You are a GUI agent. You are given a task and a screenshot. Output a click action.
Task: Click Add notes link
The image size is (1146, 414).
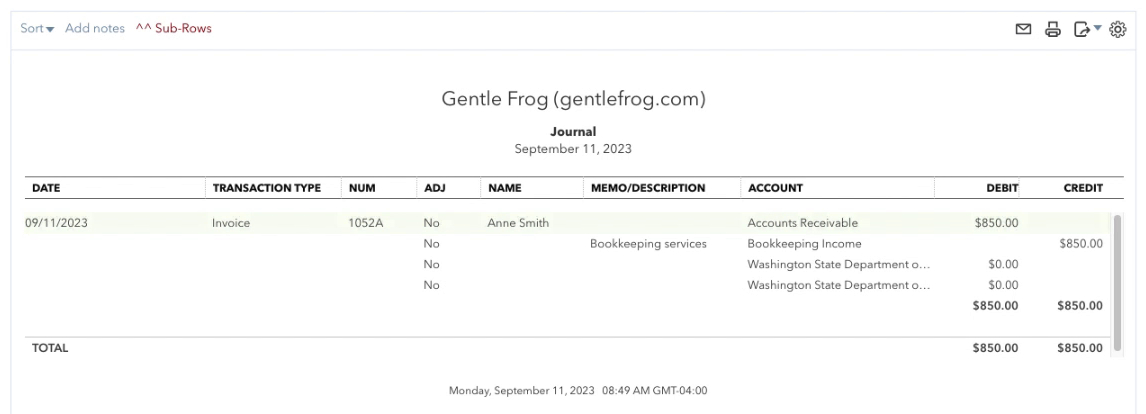coord(95,29)
